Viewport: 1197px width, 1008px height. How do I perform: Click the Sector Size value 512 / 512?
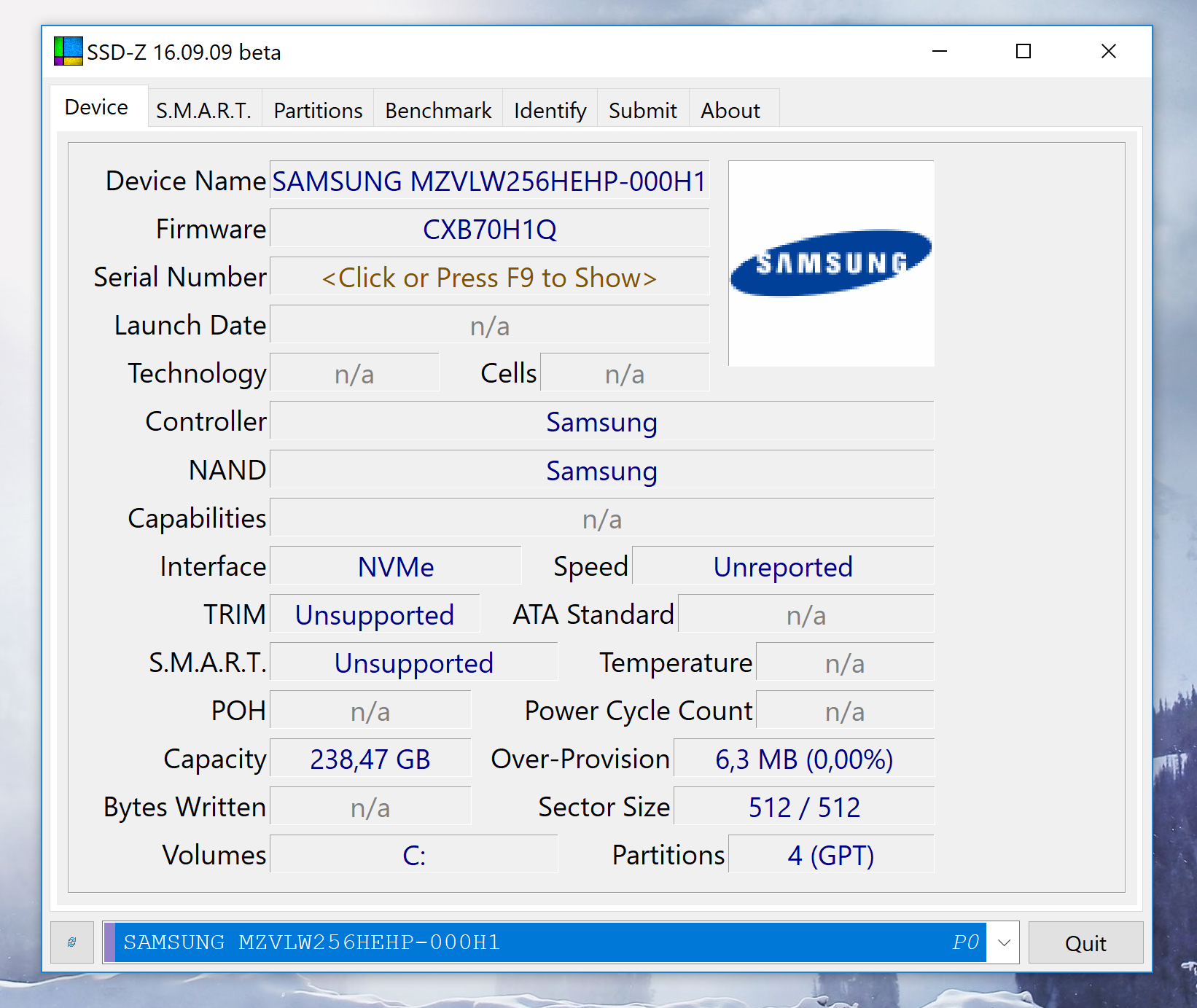[804, 807]
